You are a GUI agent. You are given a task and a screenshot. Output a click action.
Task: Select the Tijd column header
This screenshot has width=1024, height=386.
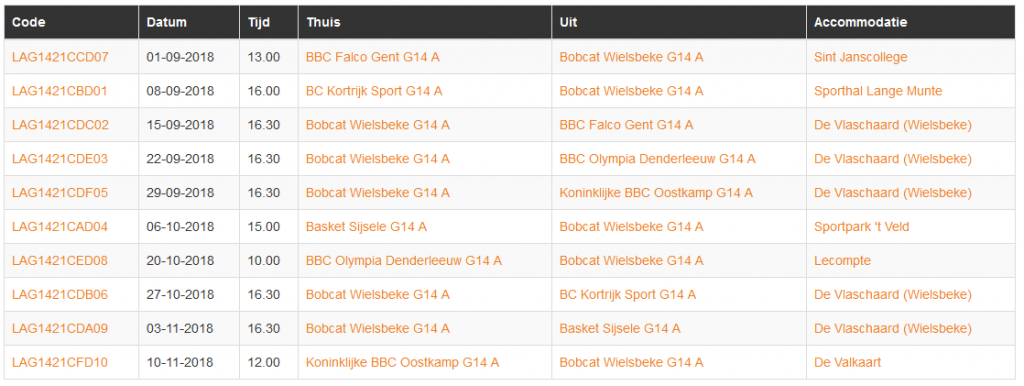click(259, 22)
